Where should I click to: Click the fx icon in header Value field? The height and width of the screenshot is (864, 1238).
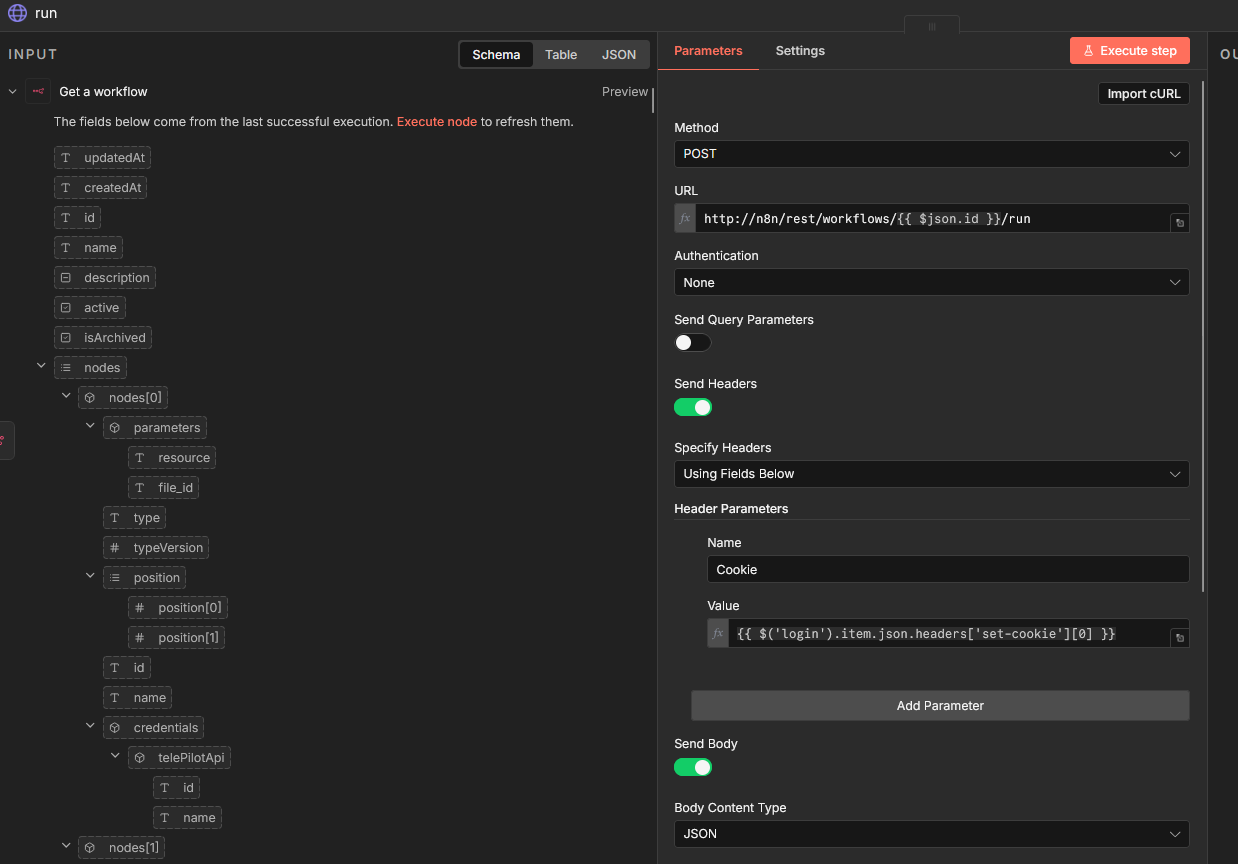(x=717, y=633)
